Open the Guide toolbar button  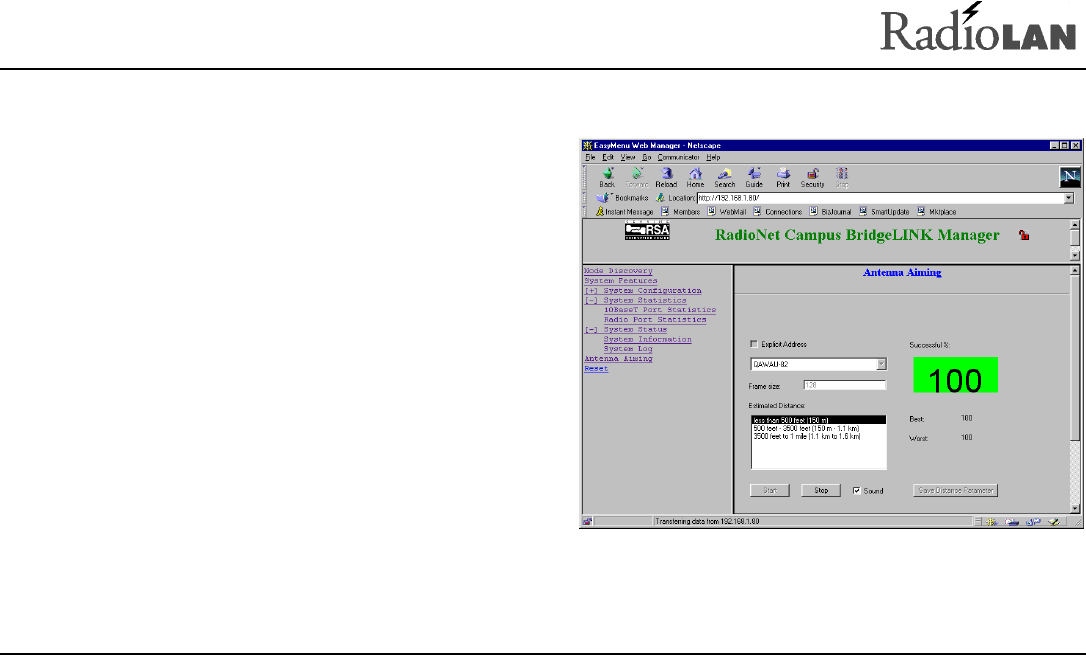(754, 177)
